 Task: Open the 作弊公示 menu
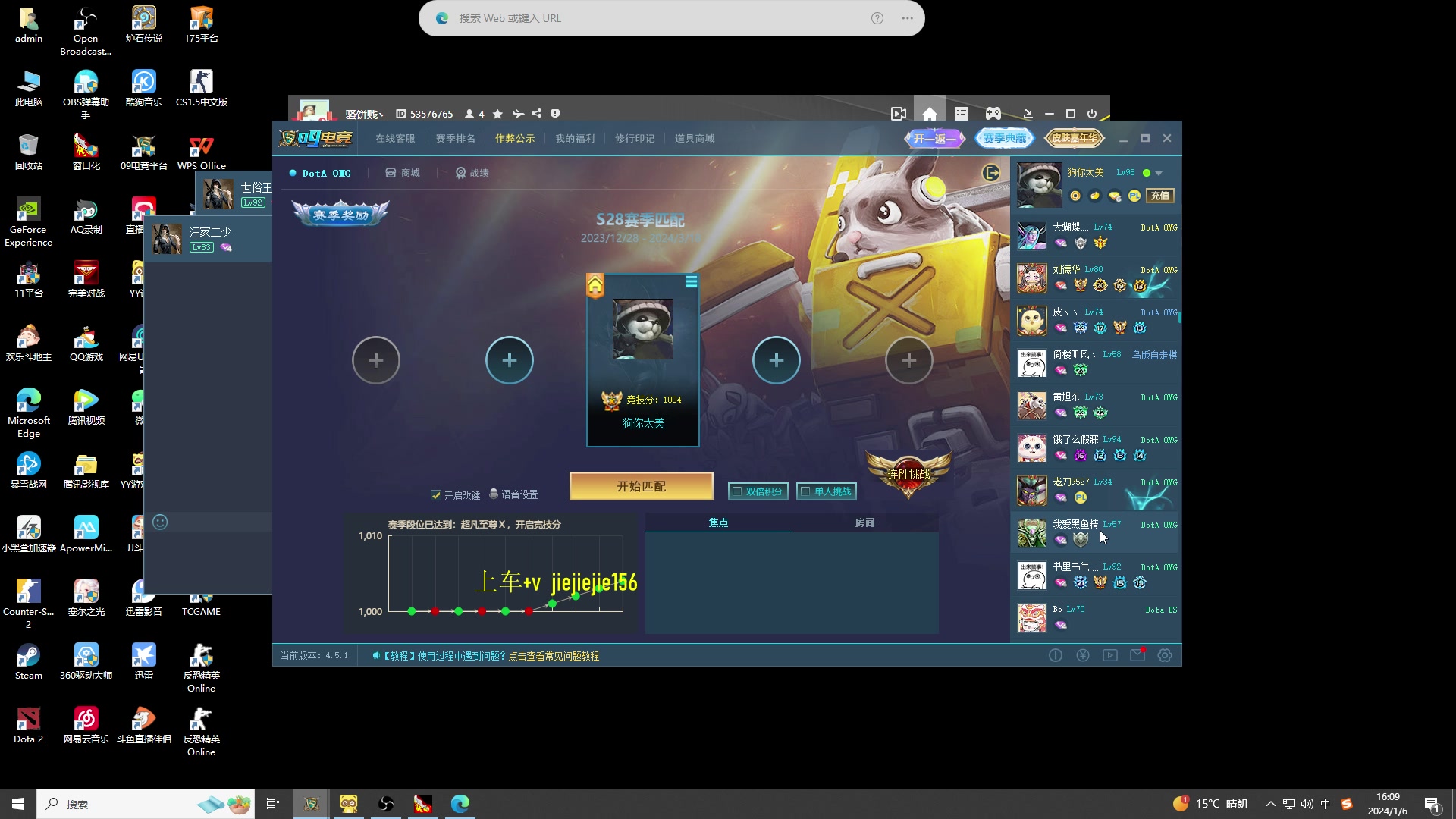515,138
